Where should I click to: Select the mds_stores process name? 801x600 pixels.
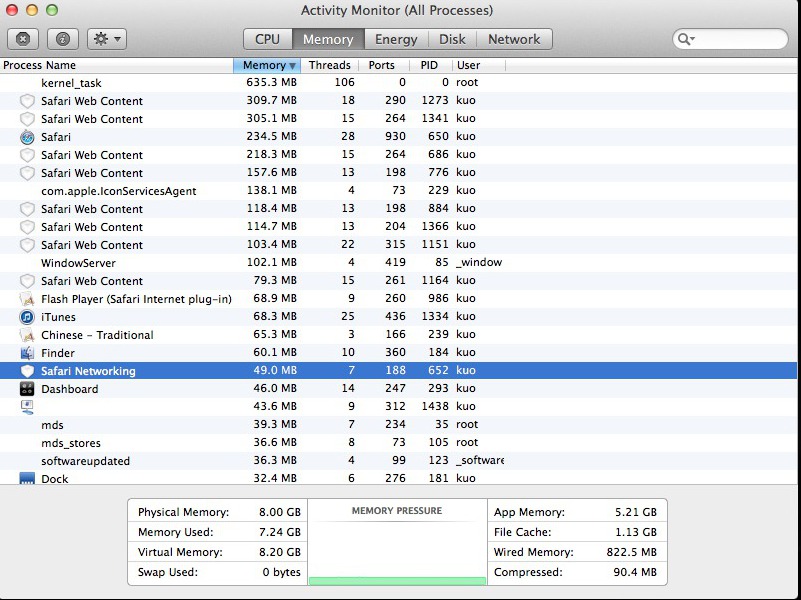click(71, 443)
